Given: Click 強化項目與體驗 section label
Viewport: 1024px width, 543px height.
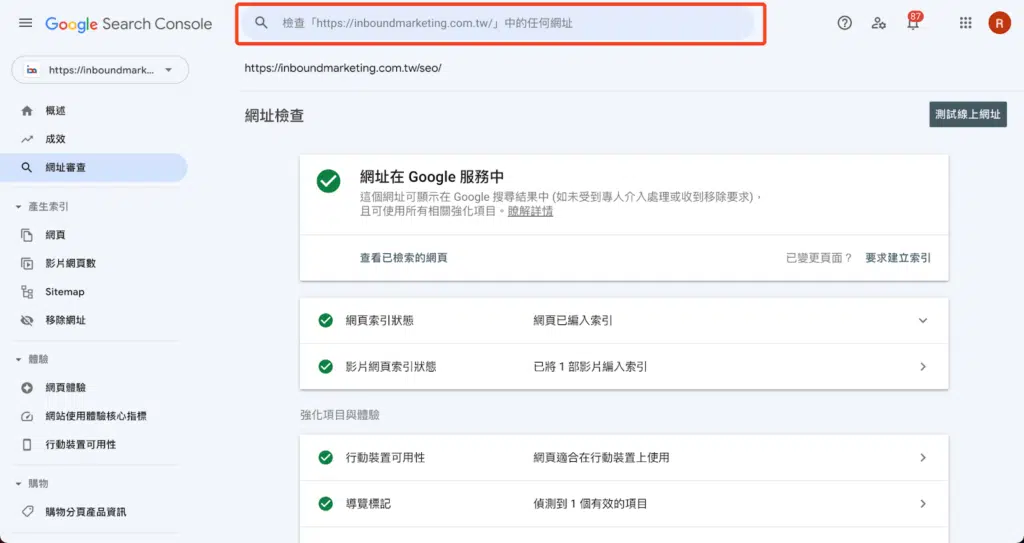Looking at the screenshot, I should [x=340, y=415].
